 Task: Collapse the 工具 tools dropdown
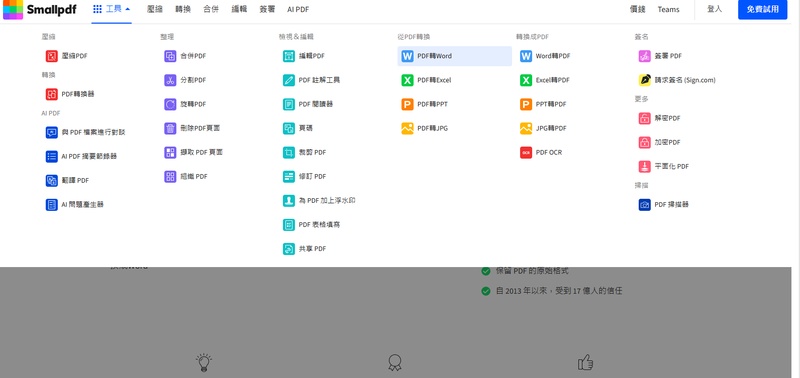click(111, 9)
